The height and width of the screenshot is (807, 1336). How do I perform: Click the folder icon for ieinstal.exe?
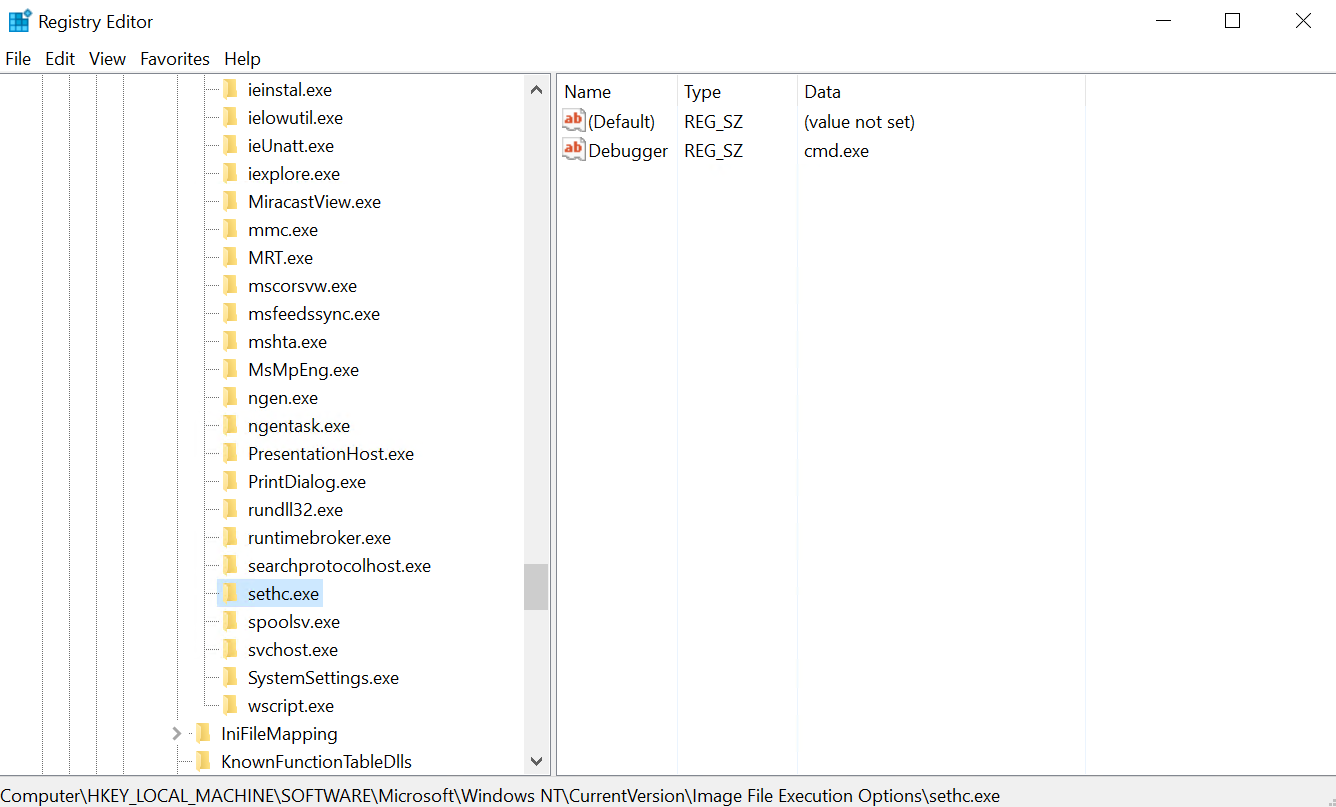[231, 90]
